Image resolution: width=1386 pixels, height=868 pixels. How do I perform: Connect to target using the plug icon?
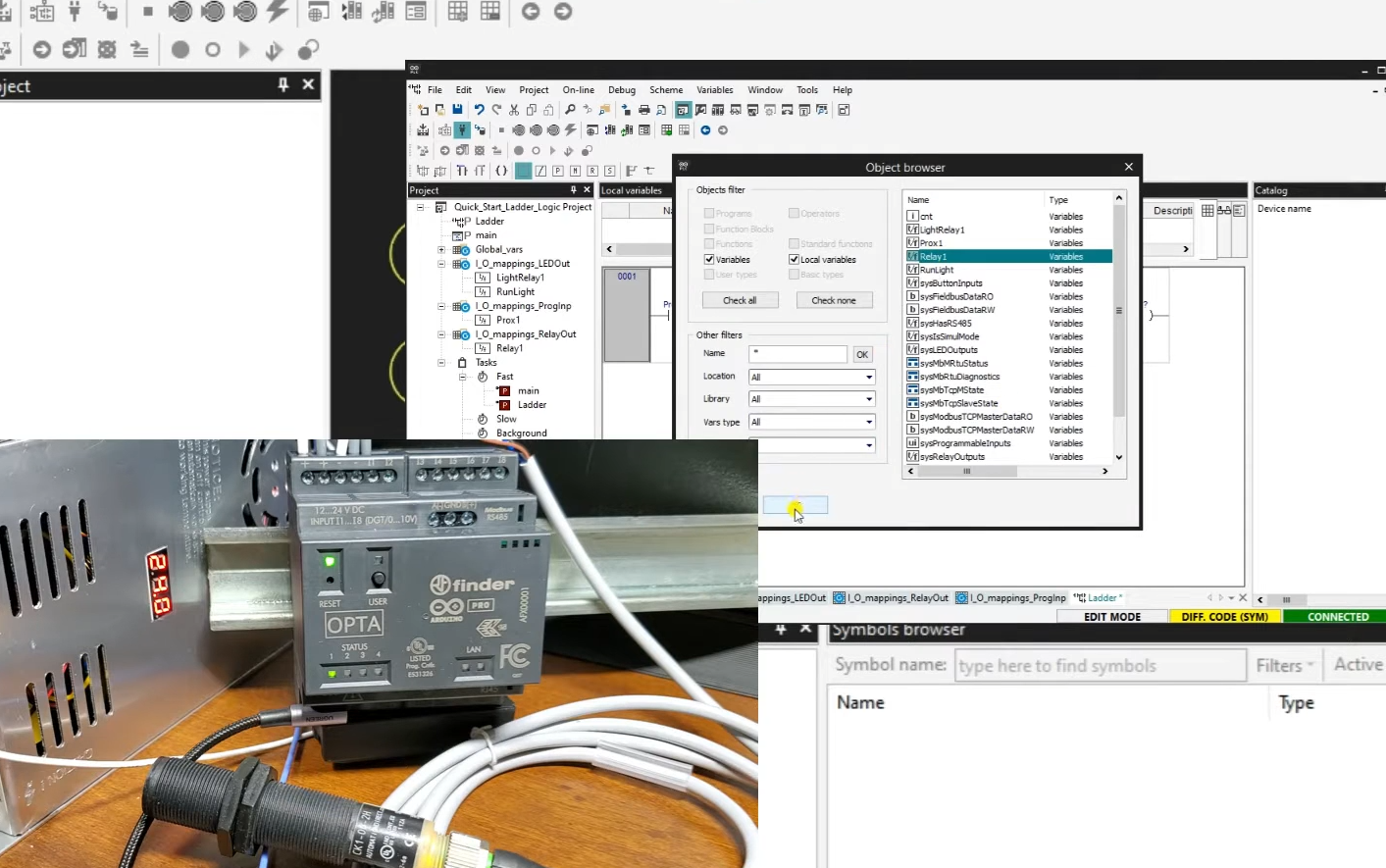click(462, 130)
